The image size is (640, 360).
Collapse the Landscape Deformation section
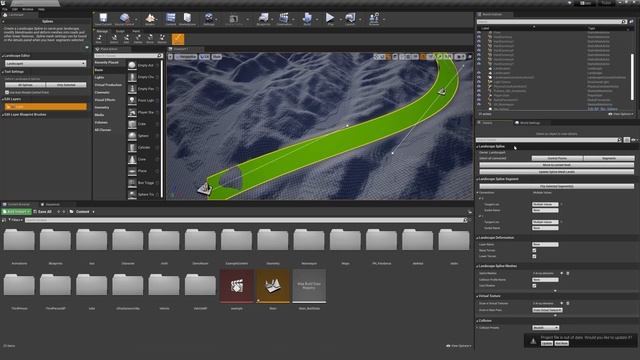click(x=478, y=238)
